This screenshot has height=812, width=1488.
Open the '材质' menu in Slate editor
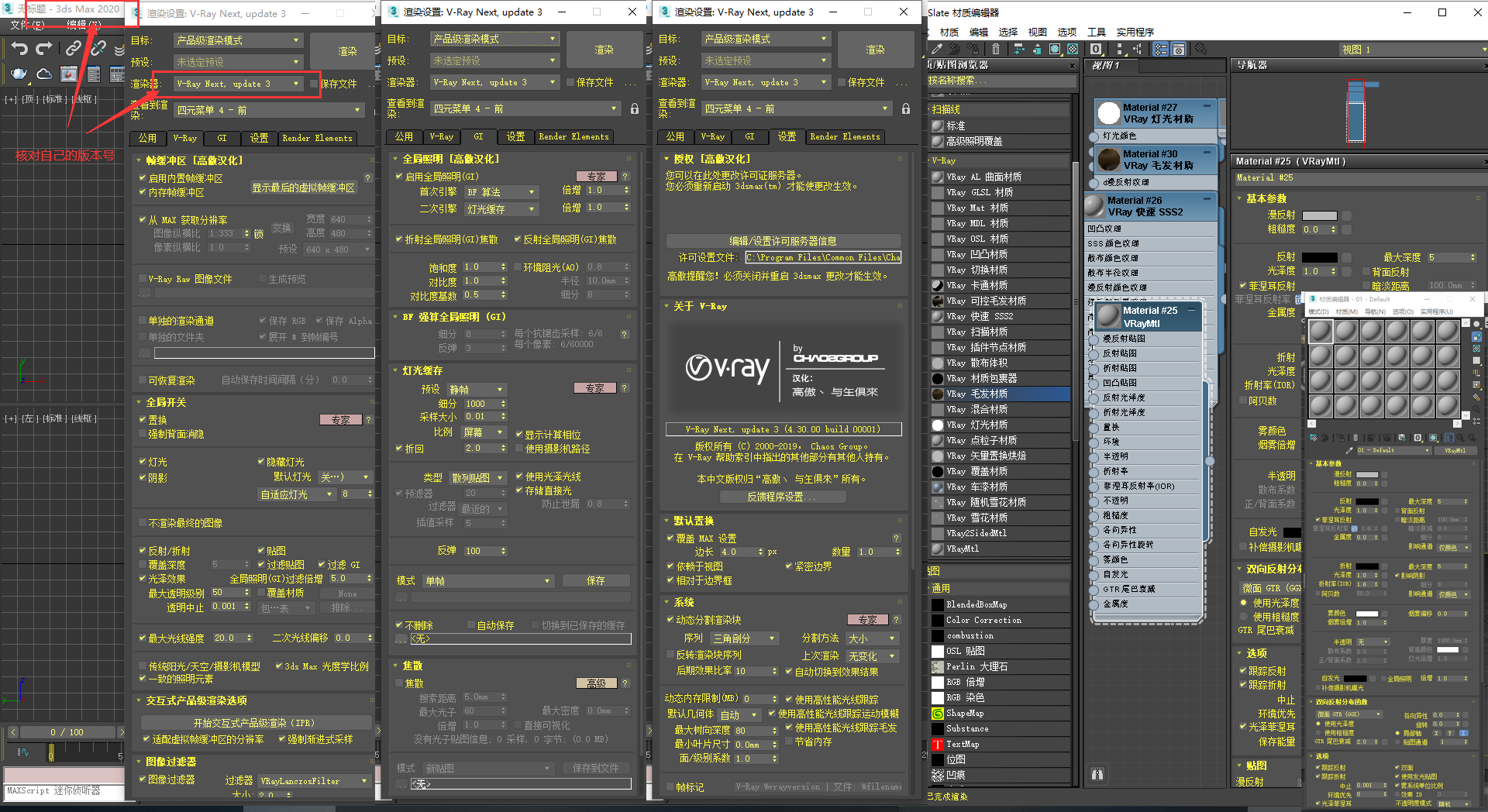click(949, 32)
